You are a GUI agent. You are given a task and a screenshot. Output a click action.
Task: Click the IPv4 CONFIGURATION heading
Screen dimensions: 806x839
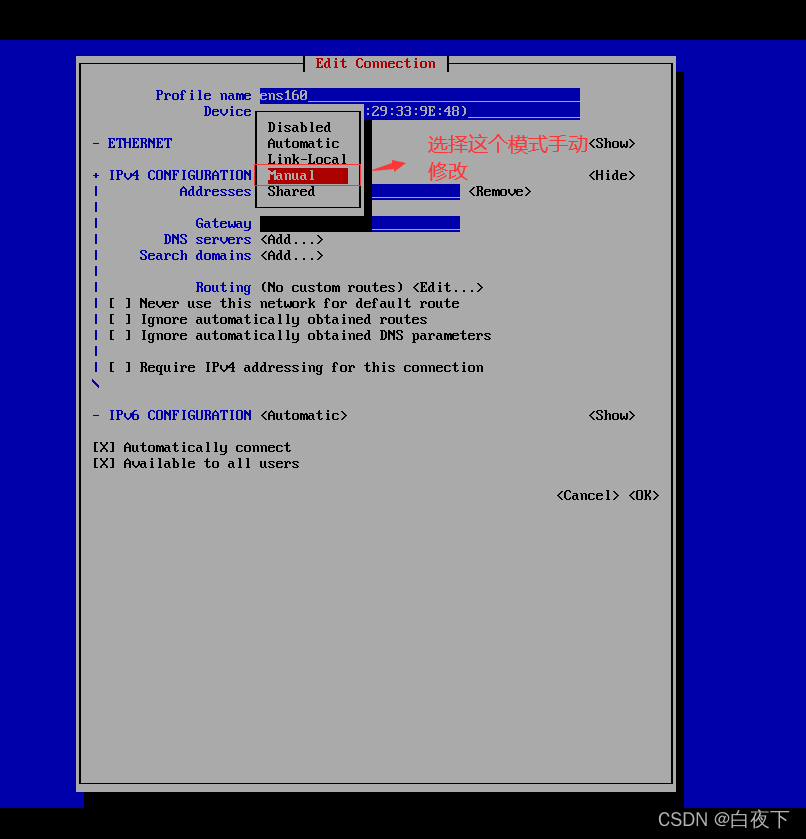coord(180,176)
